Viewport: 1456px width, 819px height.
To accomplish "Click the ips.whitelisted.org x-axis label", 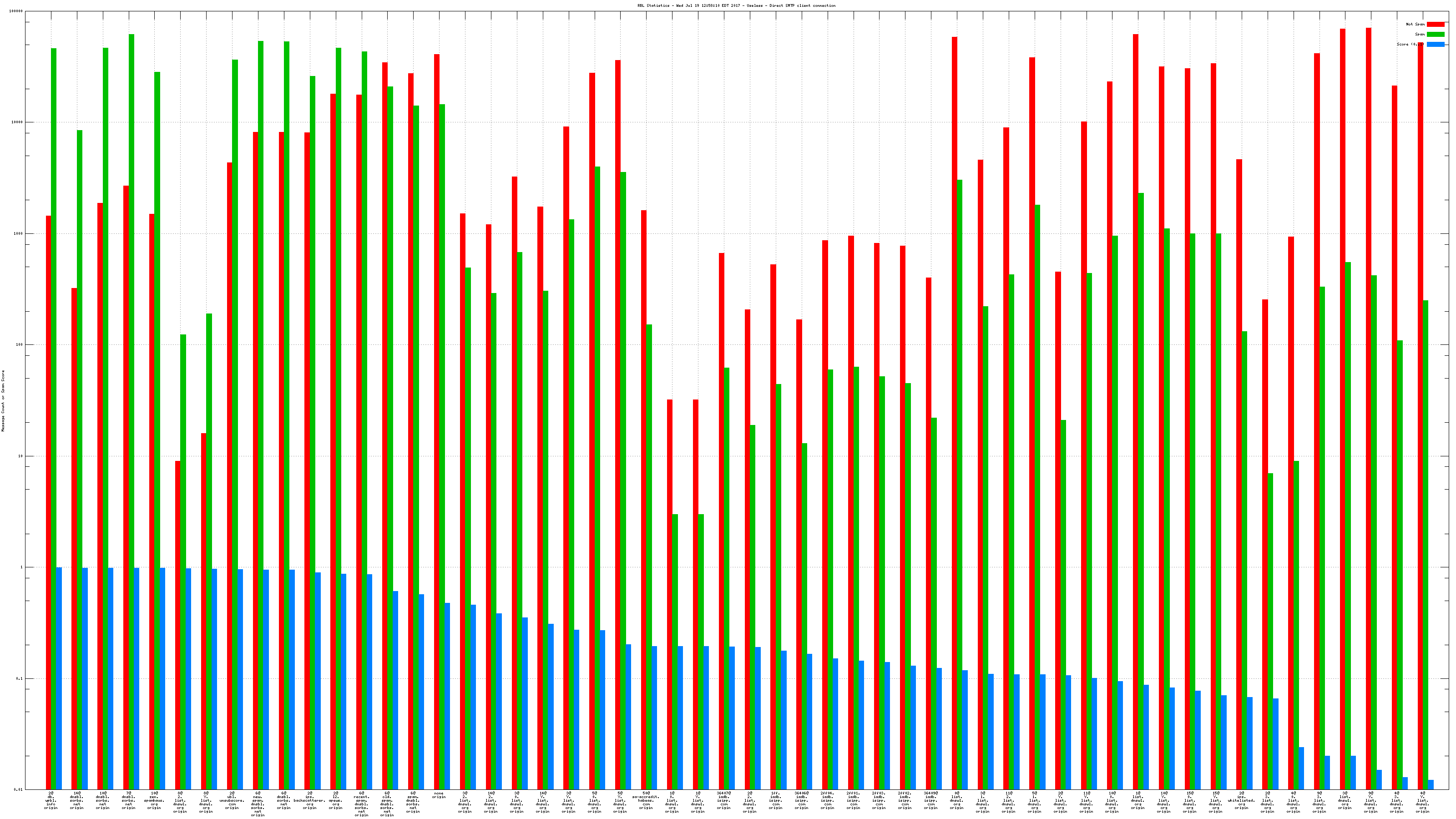I will click(1241, 800).
